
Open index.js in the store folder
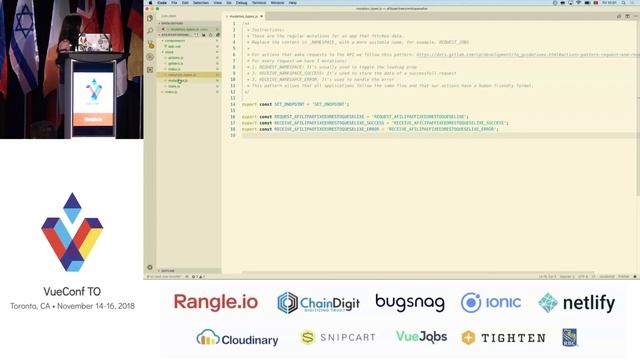(189, 69)
